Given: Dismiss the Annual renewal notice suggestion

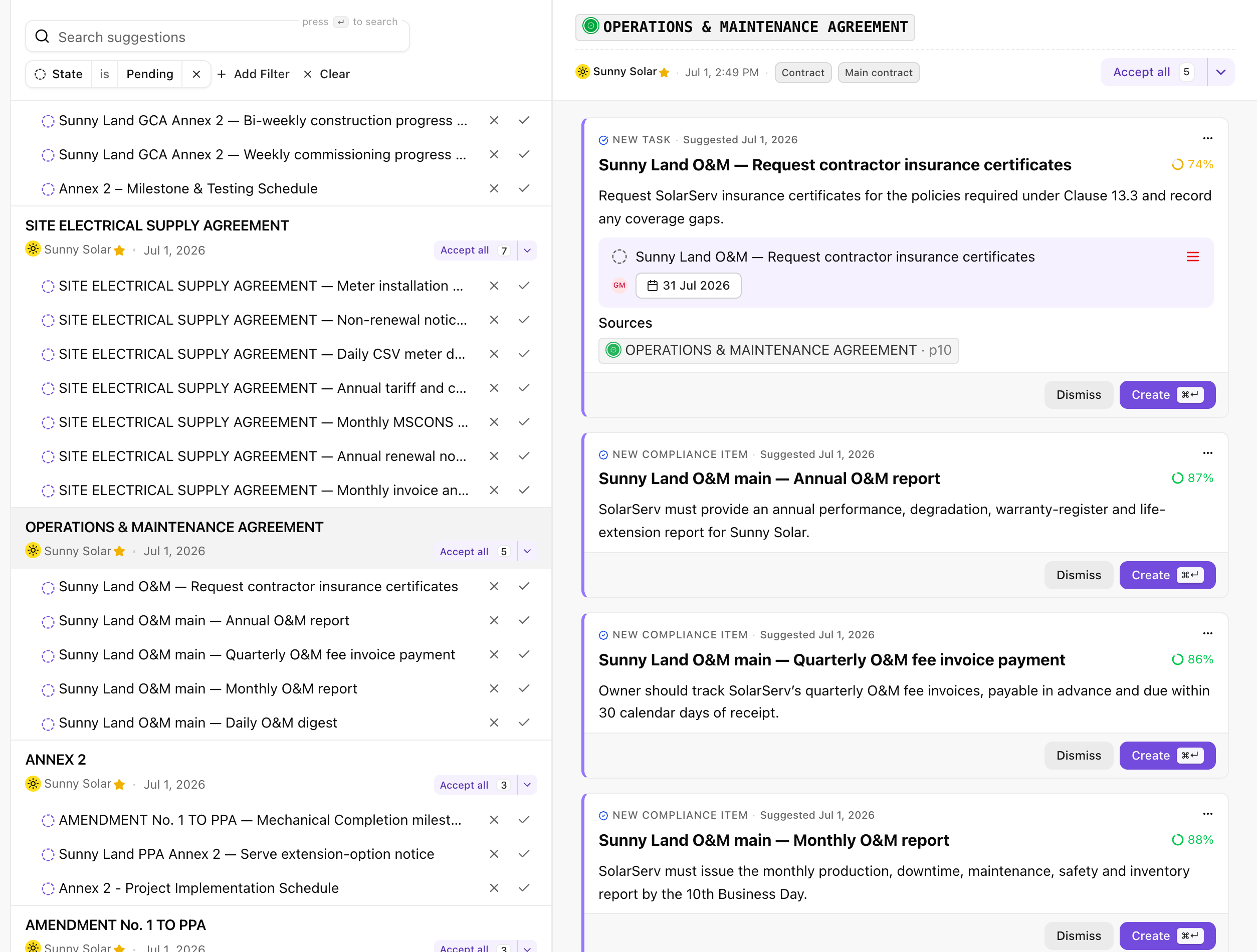Looking at the screenshot, I should click(494, 456).
